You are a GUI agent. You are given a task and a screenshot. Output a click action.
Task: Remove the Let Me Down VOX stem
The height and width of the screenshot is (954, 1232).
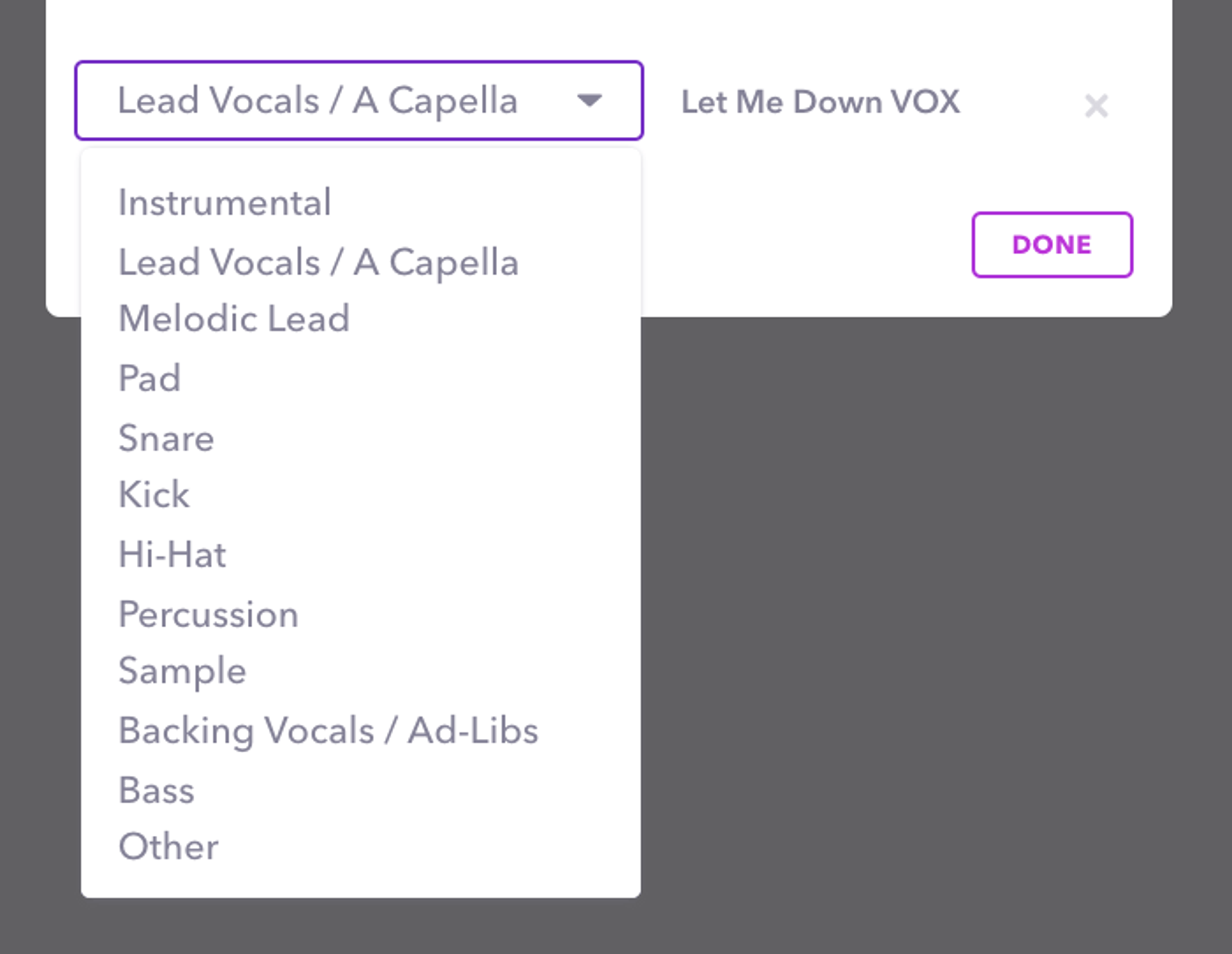click(x=1096, y=106)
